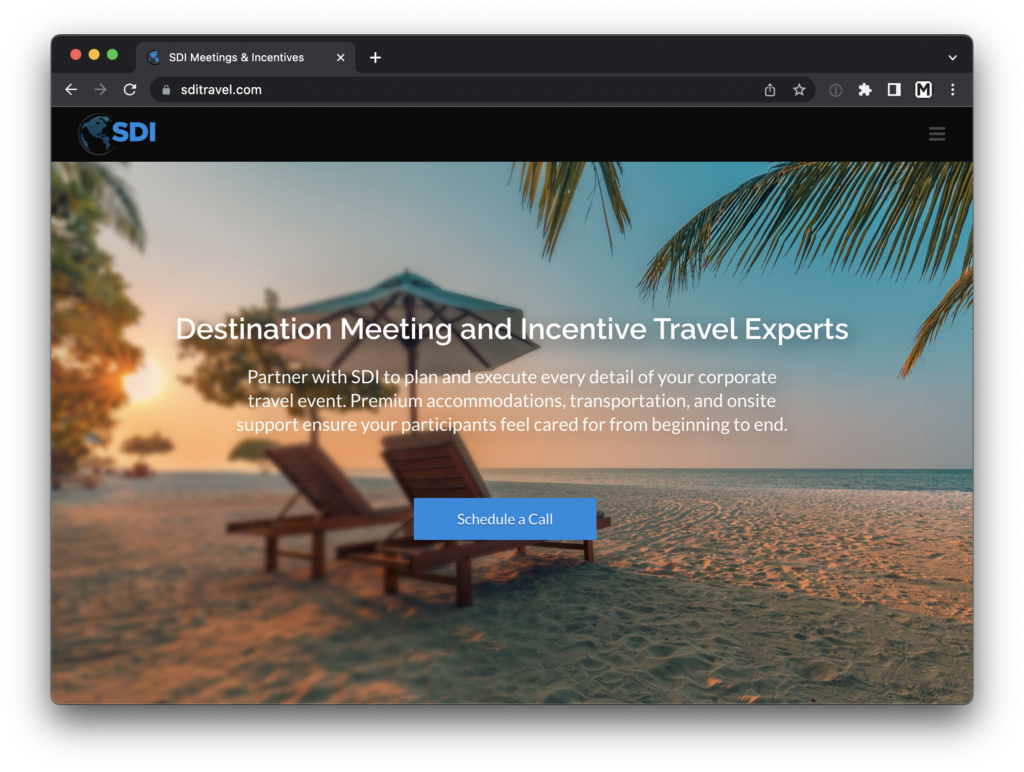Viewport: 1024px width, 772px height.
Task: View site security via the lock icon
Action: (165, 89)
